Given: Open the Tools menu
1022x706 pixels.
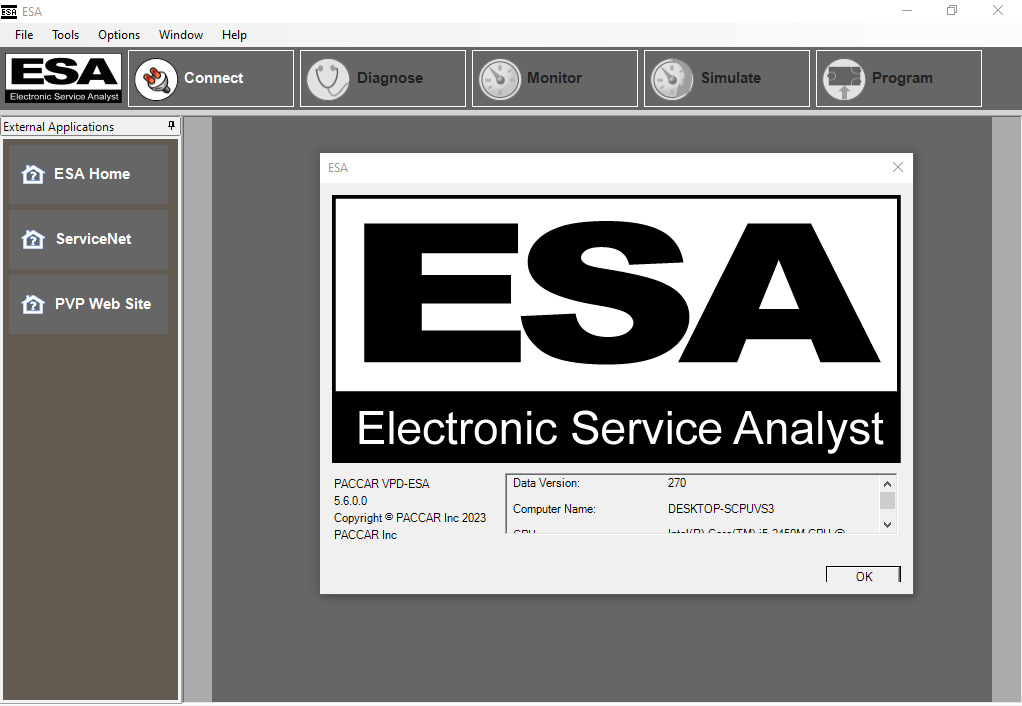Looking at the screenshot, I should 65,34.
